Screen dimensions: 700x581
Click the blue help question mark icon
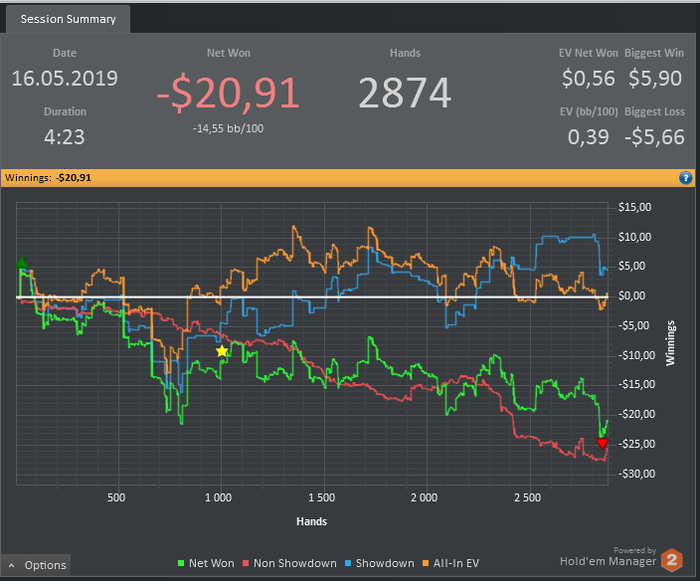click(685, 178)
